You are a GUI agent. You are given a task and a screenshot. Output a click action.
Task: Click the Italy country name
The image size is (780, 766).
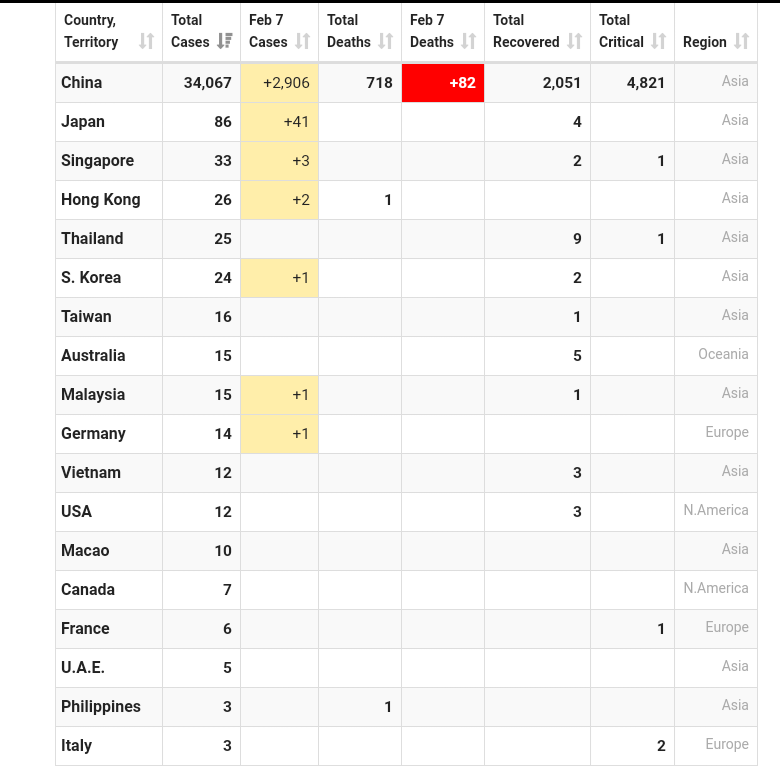(77, 746)
